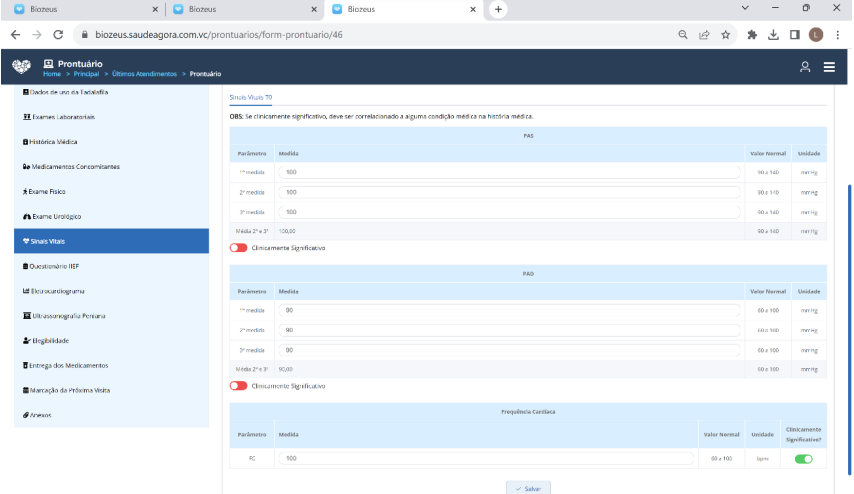Switch to the Sinais Vitais T0 tab

tap(250, 98)
